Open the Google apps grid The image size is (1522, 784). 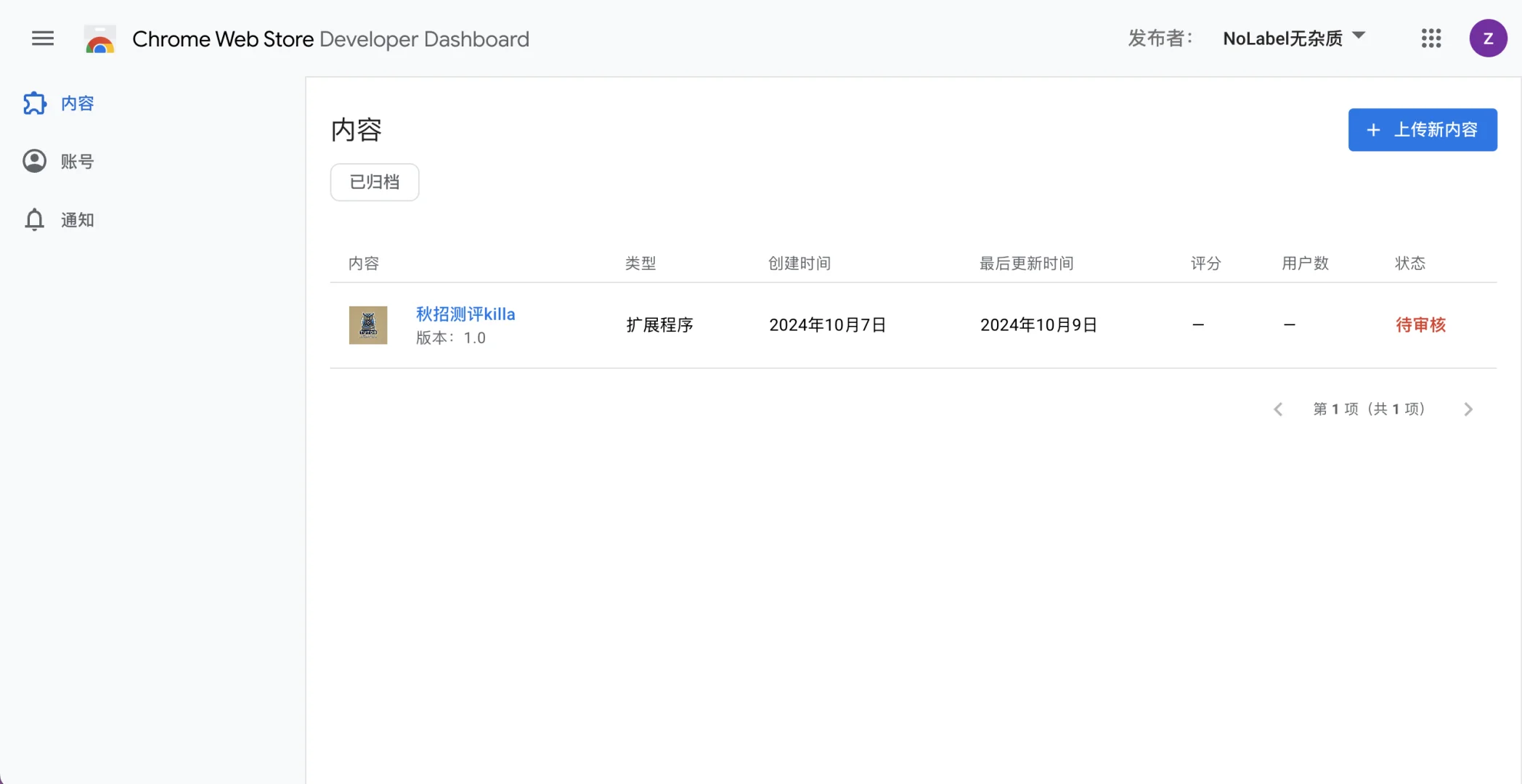pos(1431,38)
